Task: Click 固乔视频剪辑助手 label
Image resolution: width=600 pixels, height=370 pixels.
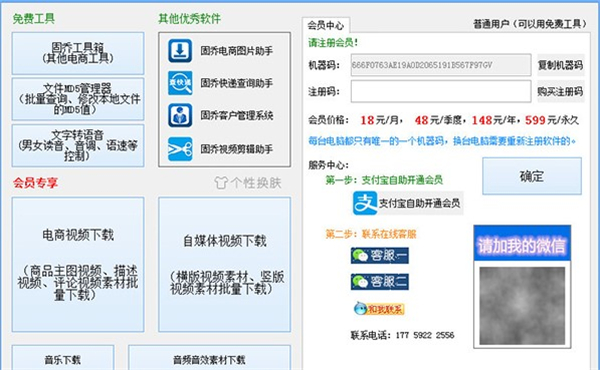Action: coord(237,149)
